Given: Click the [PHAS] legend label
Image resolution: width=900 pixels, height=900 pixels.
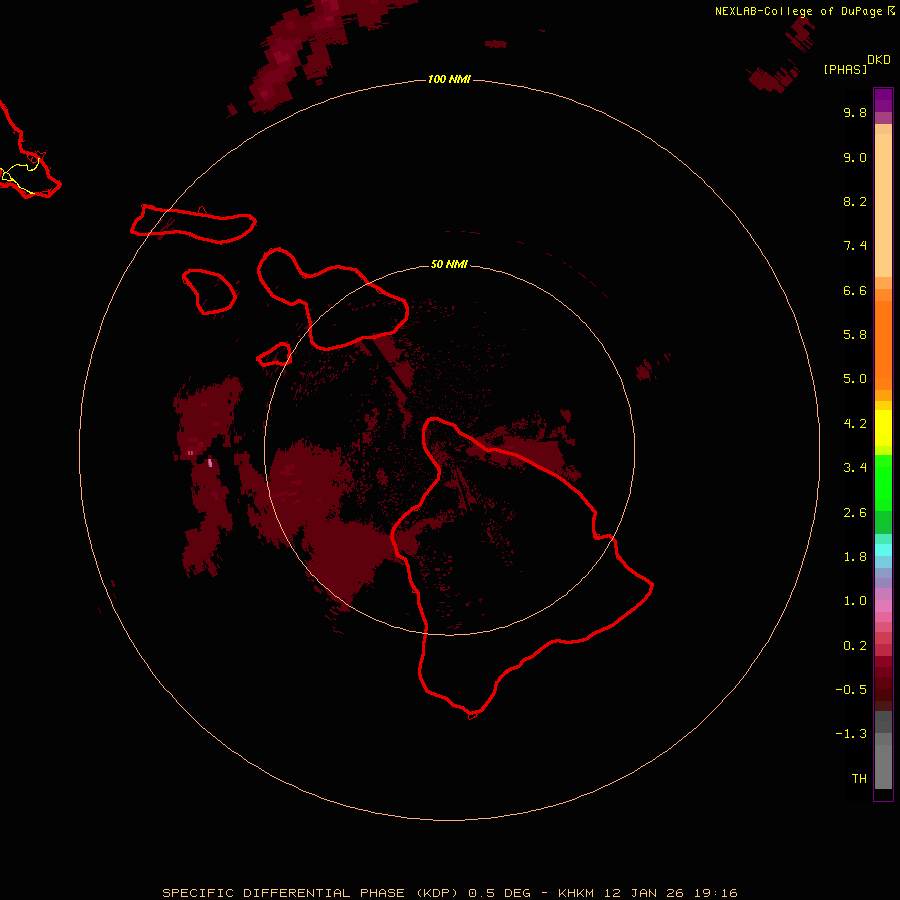Looking at the screenshot, I should tap(845, 69).
